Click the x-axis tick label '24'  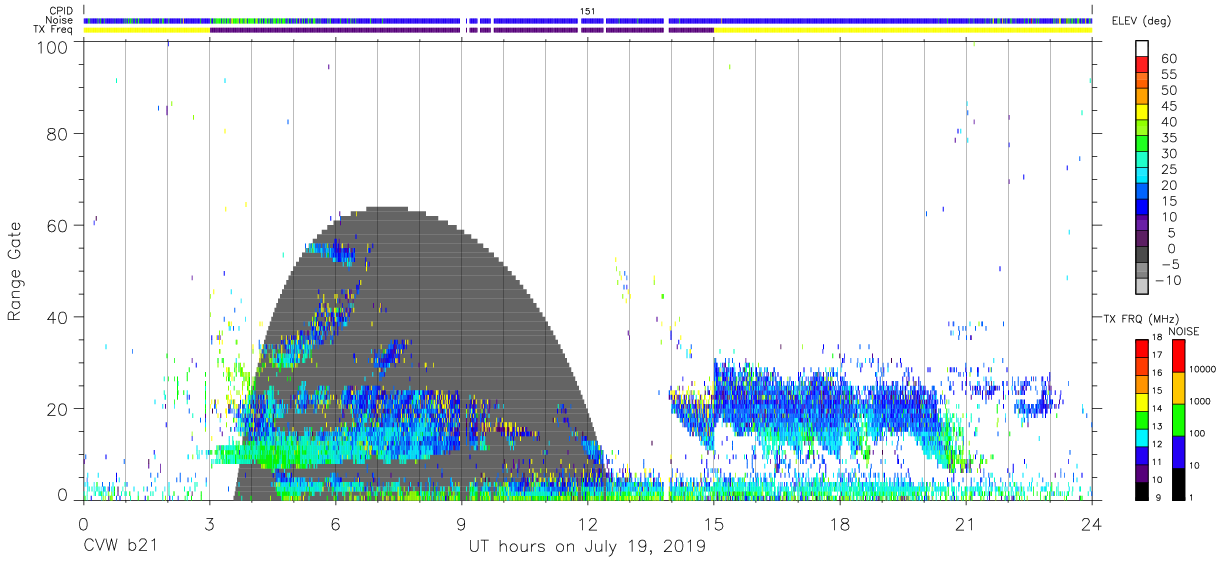pos(1092,523)
